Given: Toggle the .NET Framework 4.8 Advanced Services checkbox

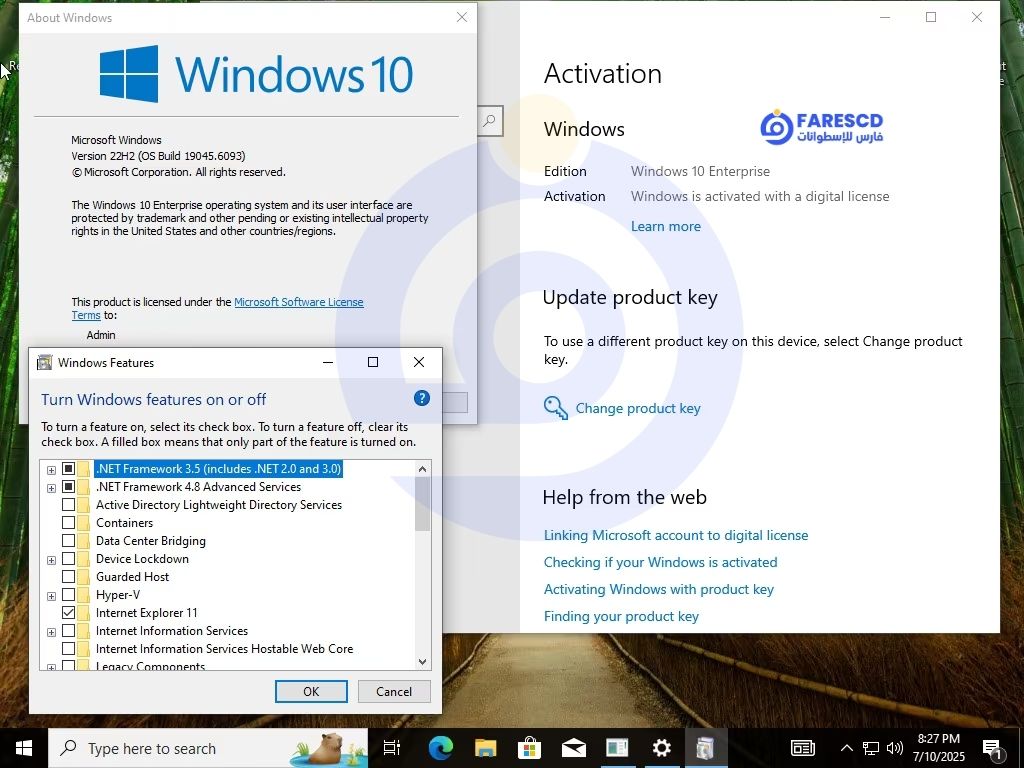Looking at the screenshot, I should coord(69,487).
